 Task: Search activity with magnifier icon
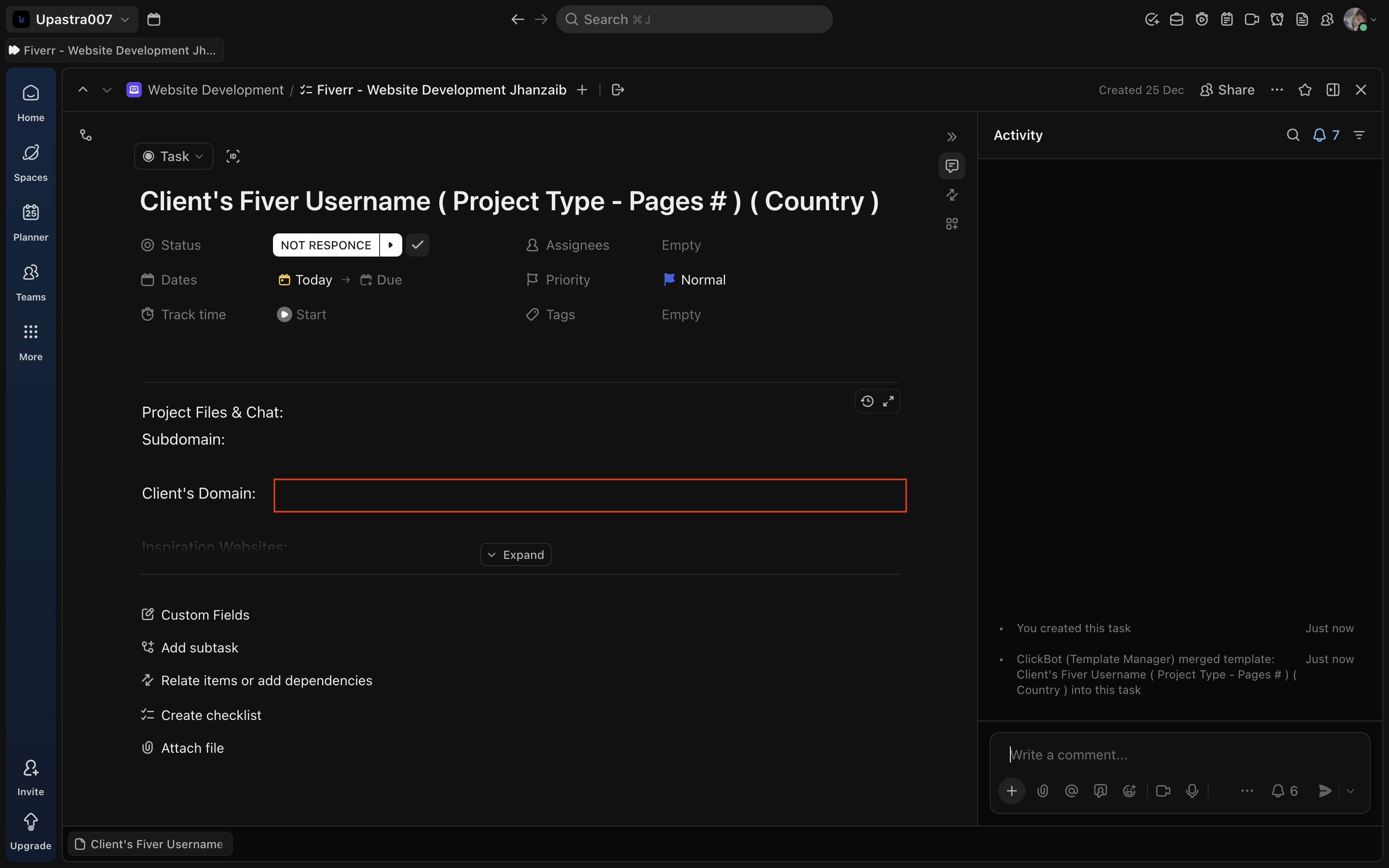click(1293, 135)
